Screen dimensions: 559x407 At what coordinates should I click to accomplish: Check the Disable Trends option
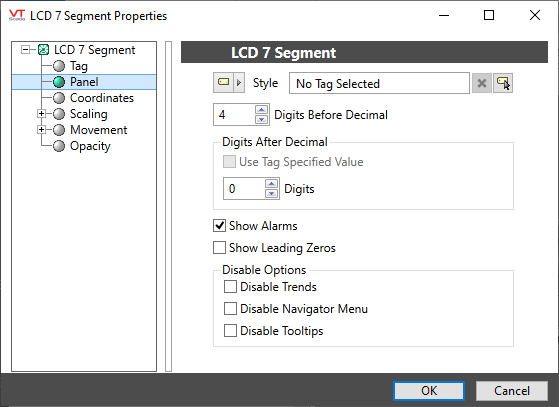coord(230,287)
